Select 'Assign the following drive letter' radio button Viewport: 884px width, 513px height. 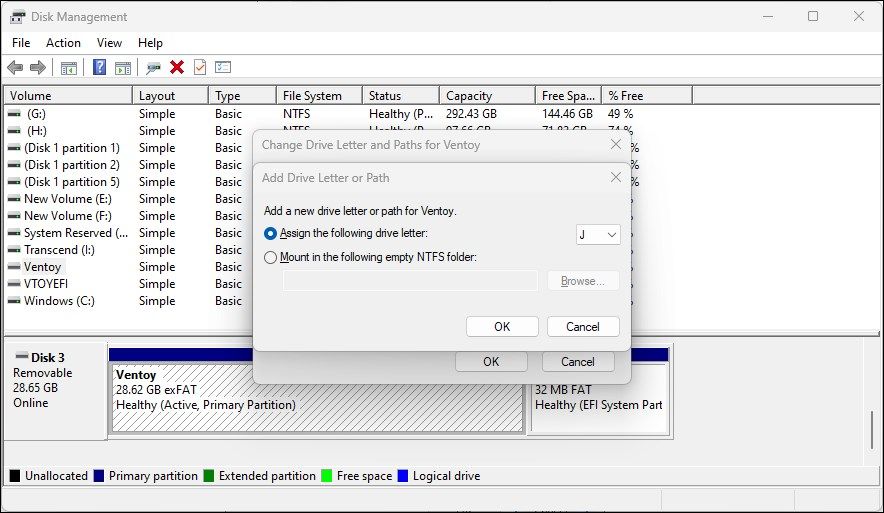pos(271,233)
